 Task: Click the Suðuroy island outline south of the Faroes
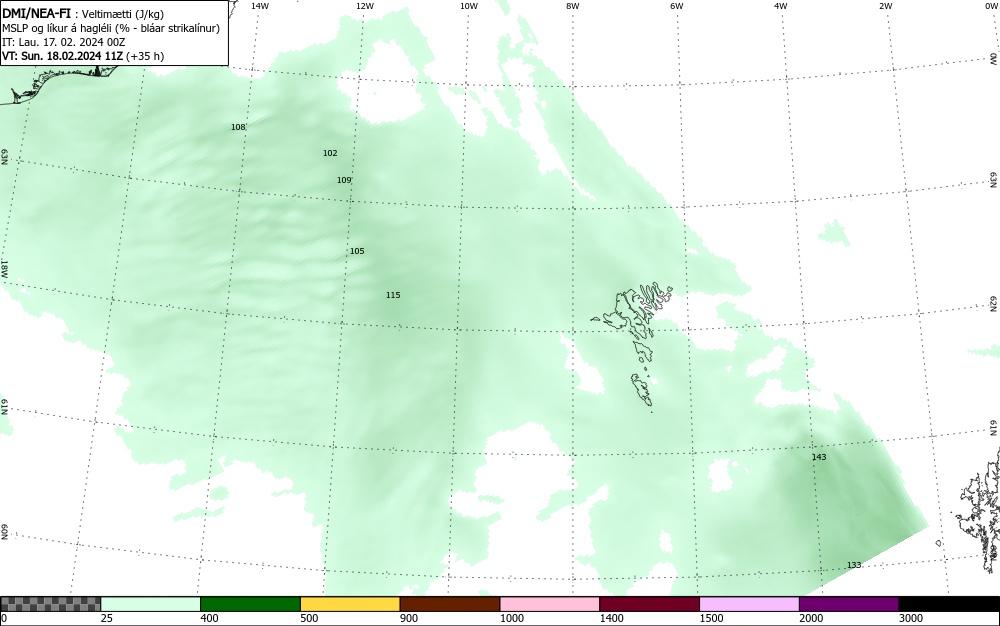click(x=642, y=390)
